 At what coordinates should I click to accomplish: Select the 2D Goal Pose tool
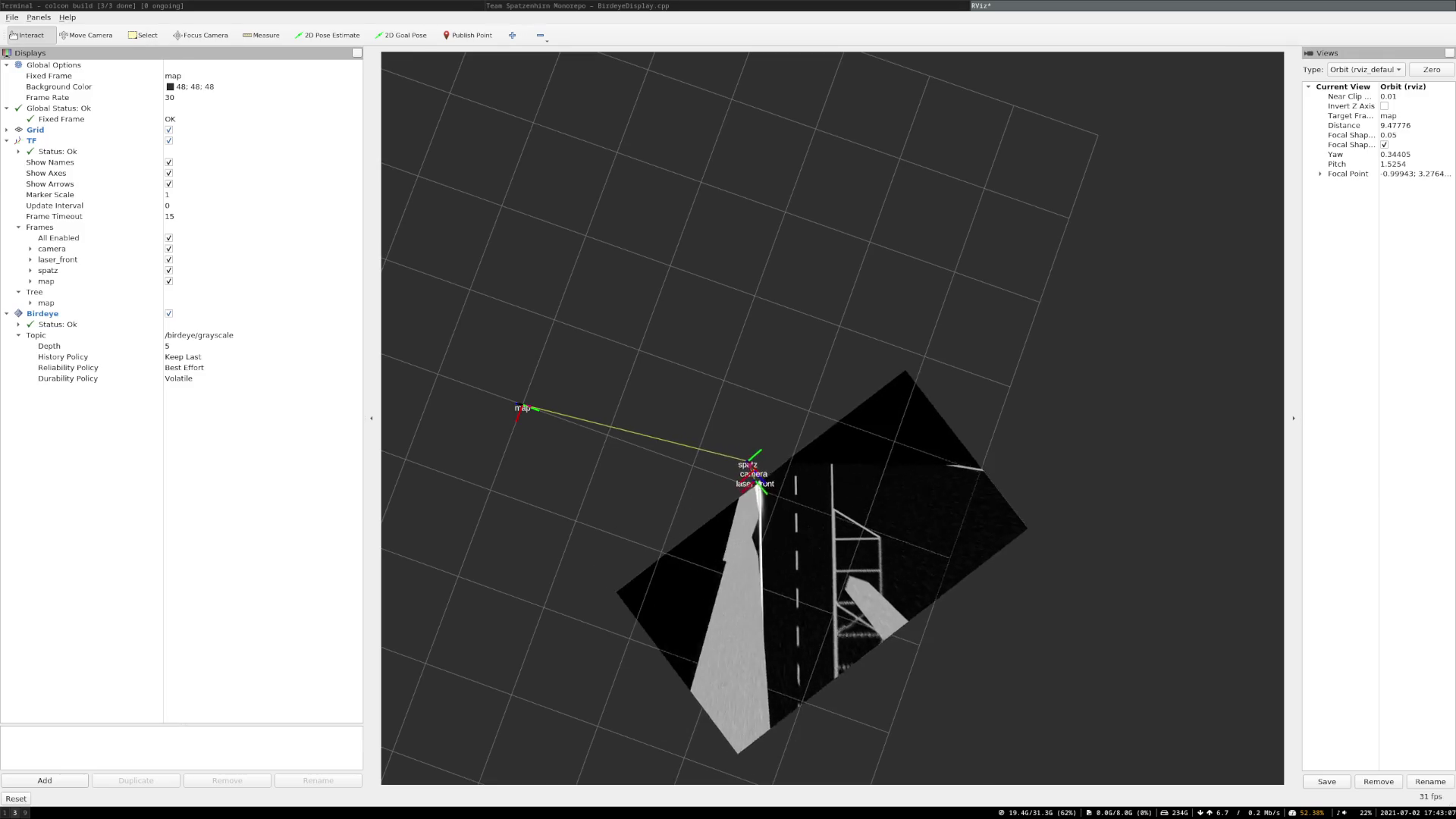pos(400,35)
